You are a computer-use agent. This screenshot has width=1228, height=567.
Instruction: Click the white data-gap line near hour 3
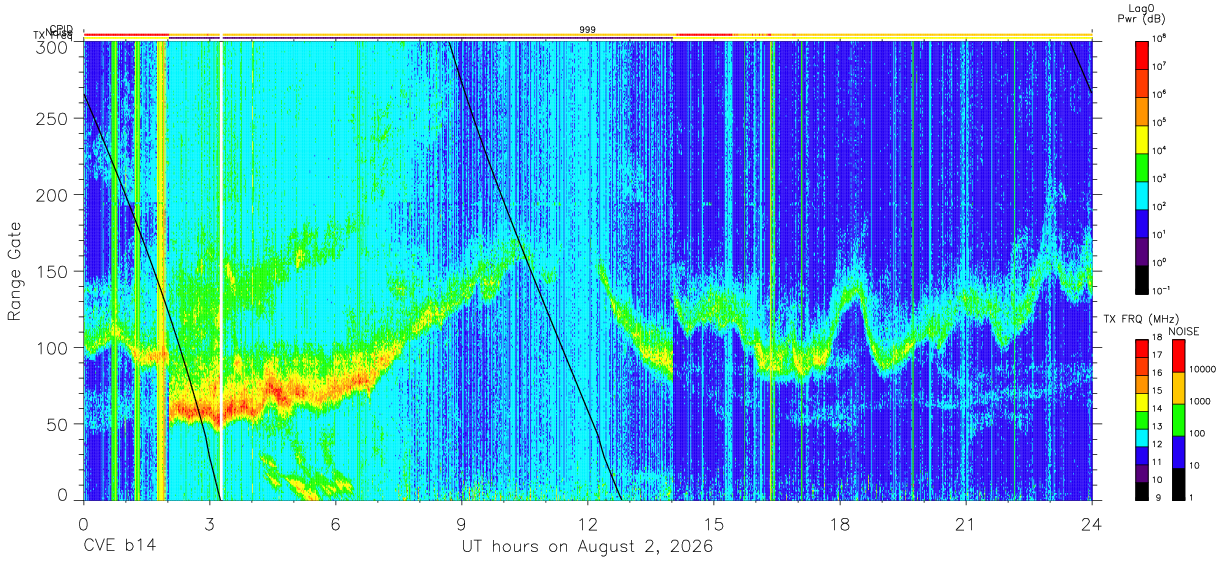click(x=221, y=270)
